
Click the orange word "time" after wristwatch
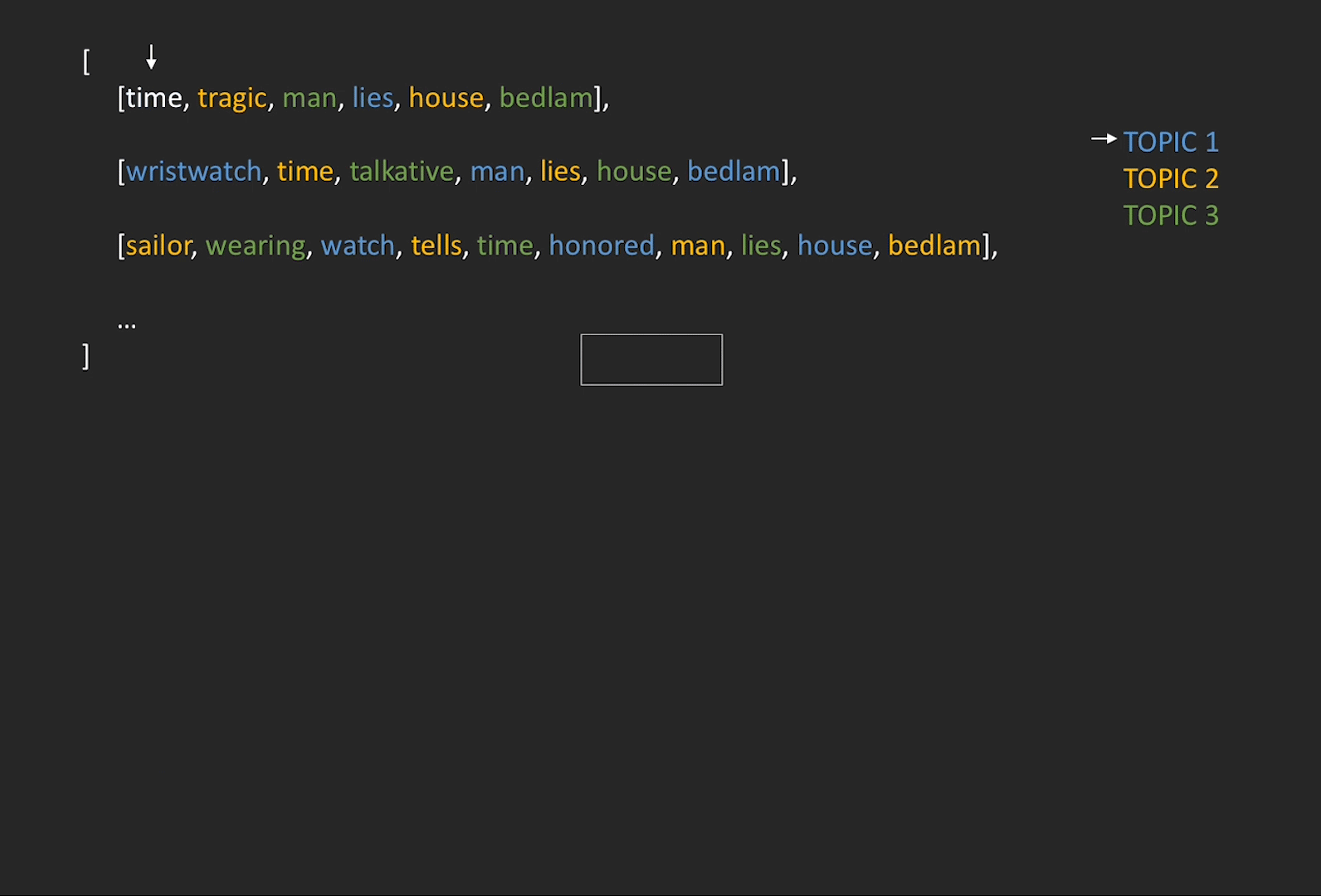[305, 171]
